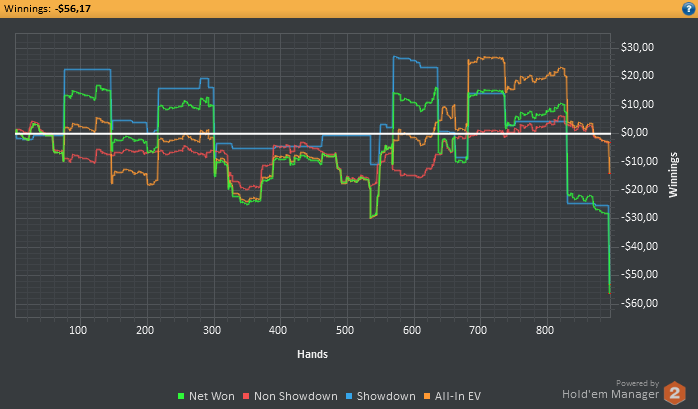
Task: Click the 300 hands x-axis label
Action: (211, 330)
